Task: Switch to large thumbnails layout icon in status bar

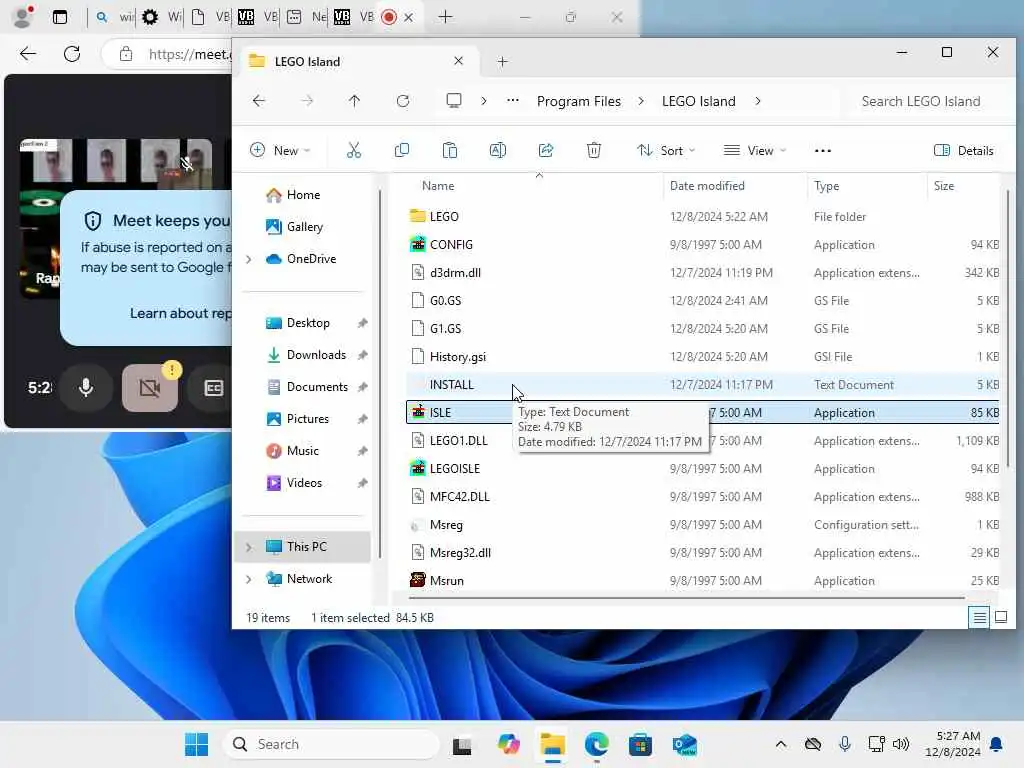Action: [1000, 617]
